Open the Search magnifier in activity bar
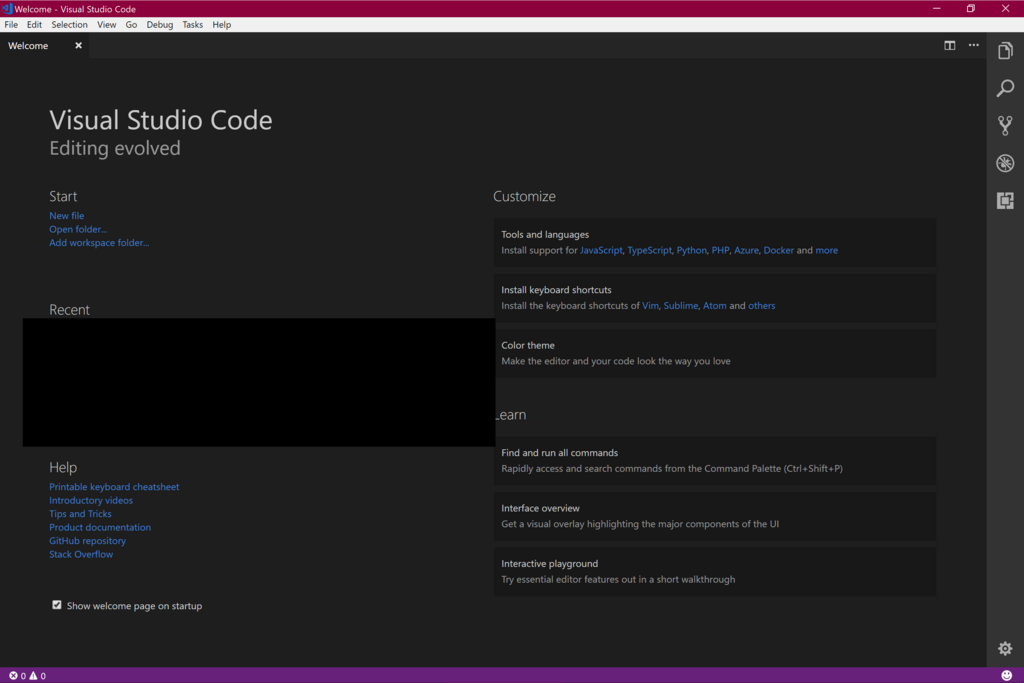The height and width of the screenshot is (683, 1024). tap(1005, 87)
